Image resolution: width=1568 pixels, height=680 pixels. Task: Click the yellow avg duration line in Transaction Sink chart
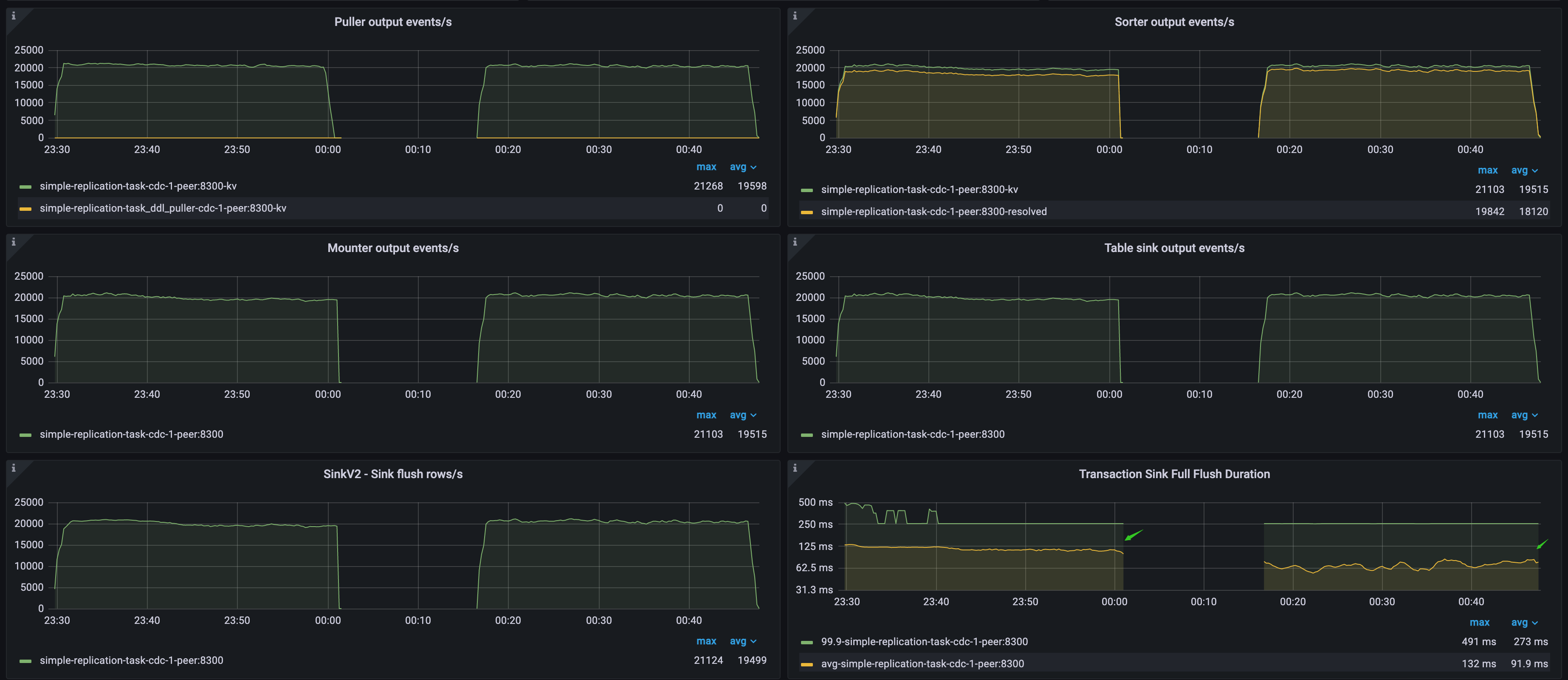(x=1035, y=551)
